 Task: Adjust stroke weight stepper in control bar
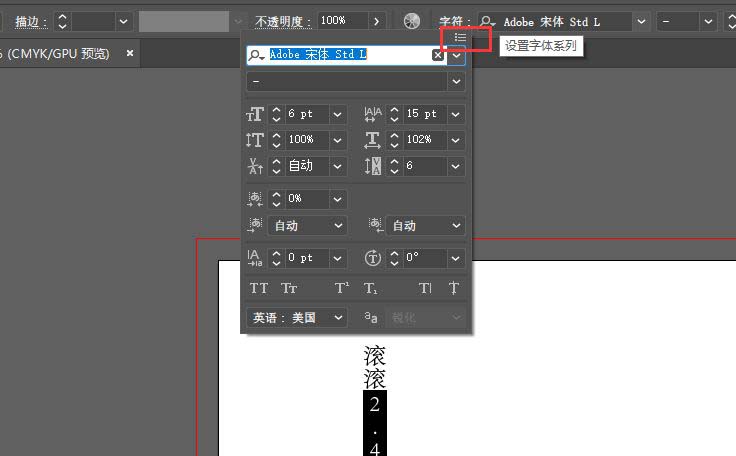(x=62, y=22)
